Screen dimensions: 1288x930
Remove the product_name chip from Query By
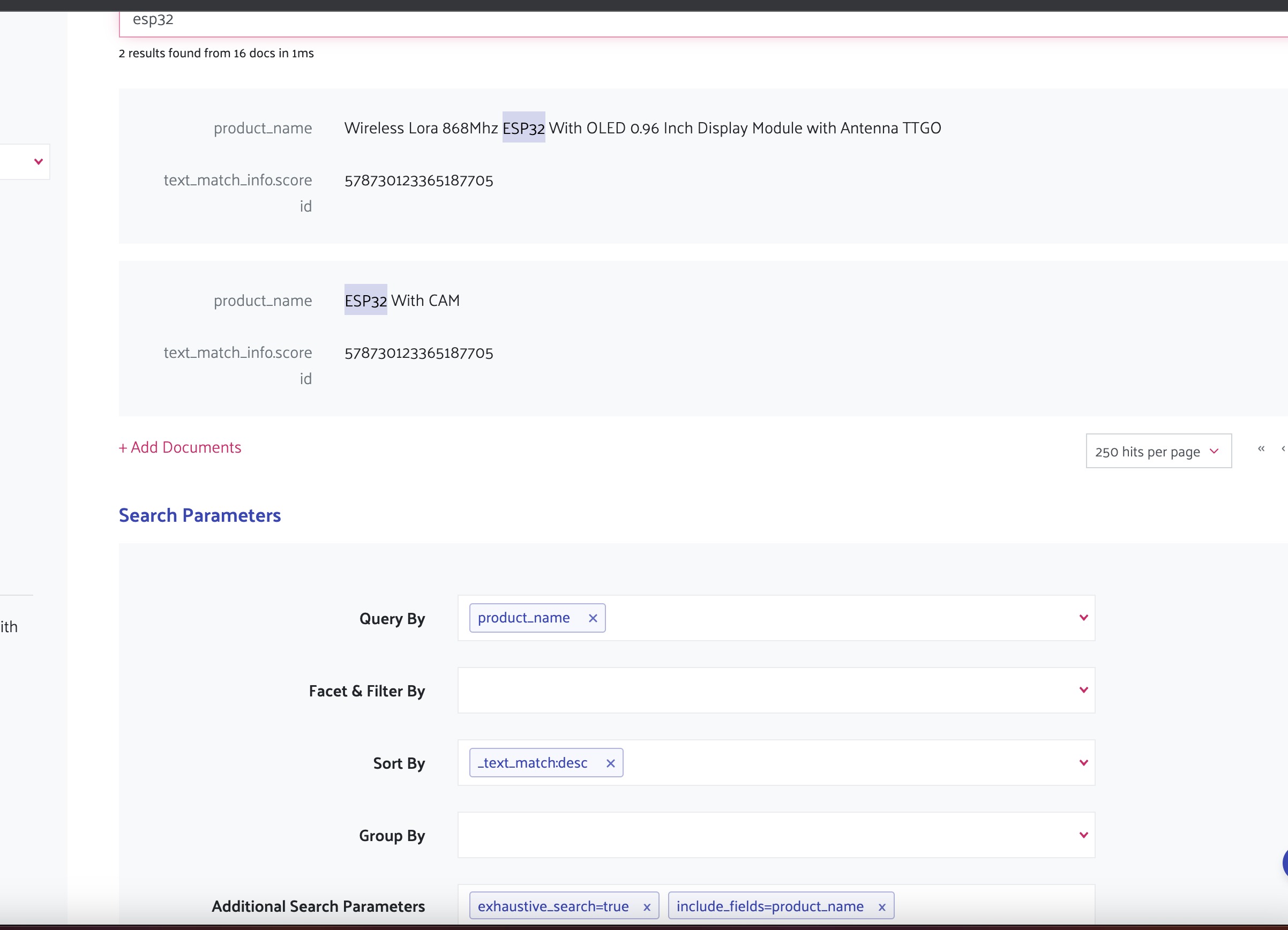click(x=593, y=618)
